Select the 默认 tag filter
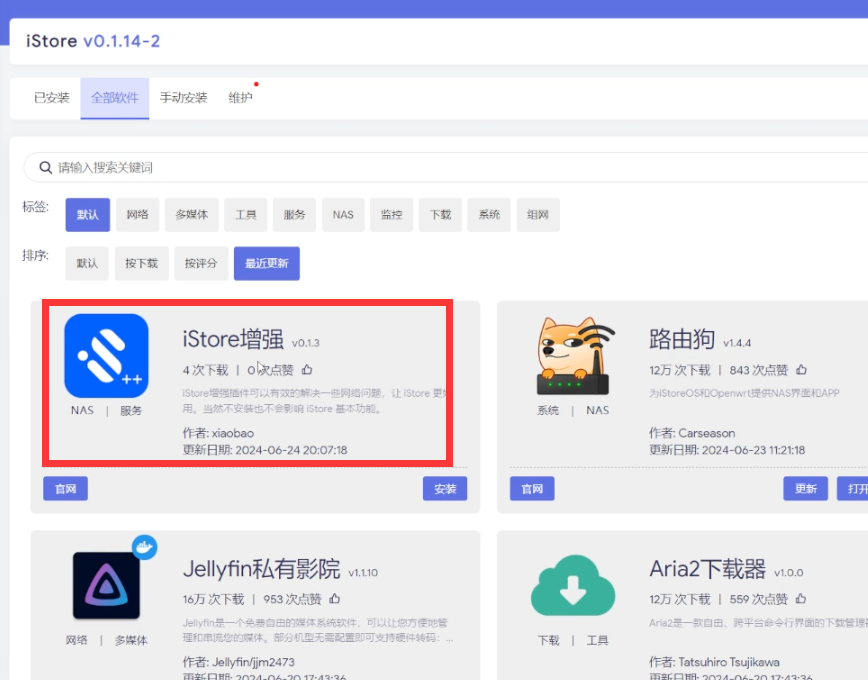This screenshot has width=868, height=680. tap(87, 215)
